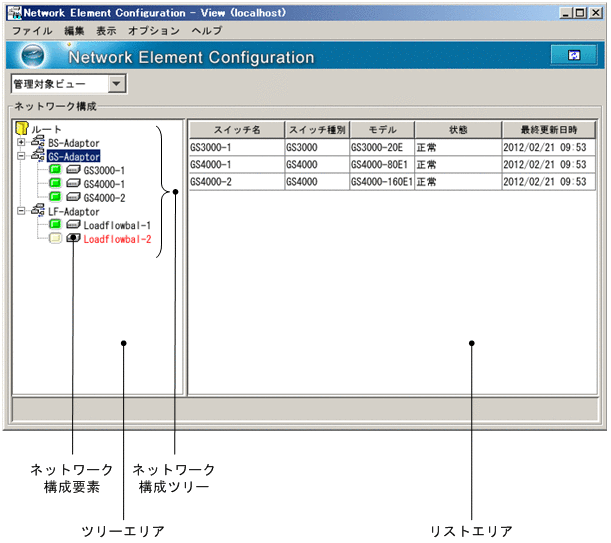Click the root folder icon in tree
The image size is (611, 543).
coord(22,129)
